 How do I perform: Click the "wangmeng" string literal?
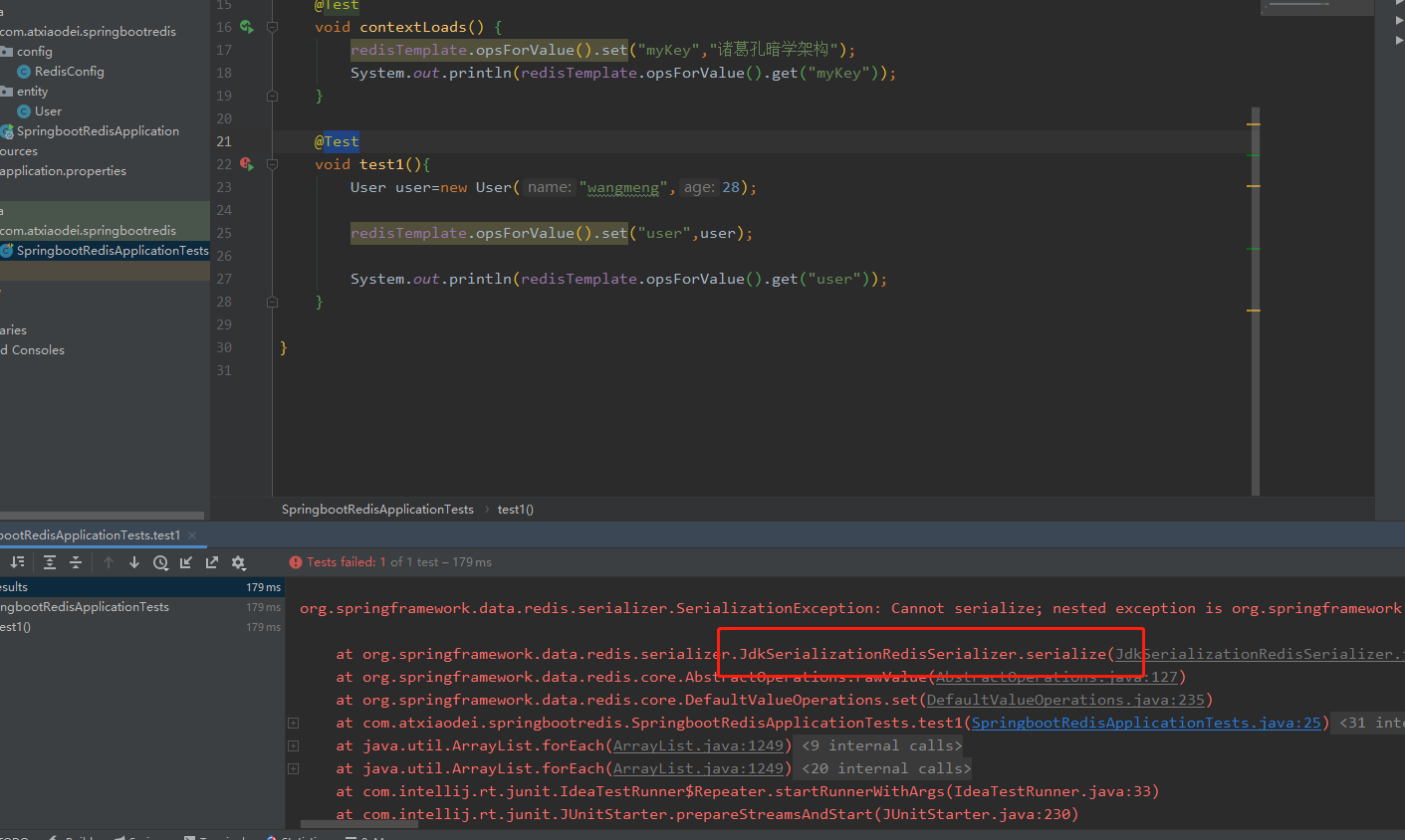623,187
